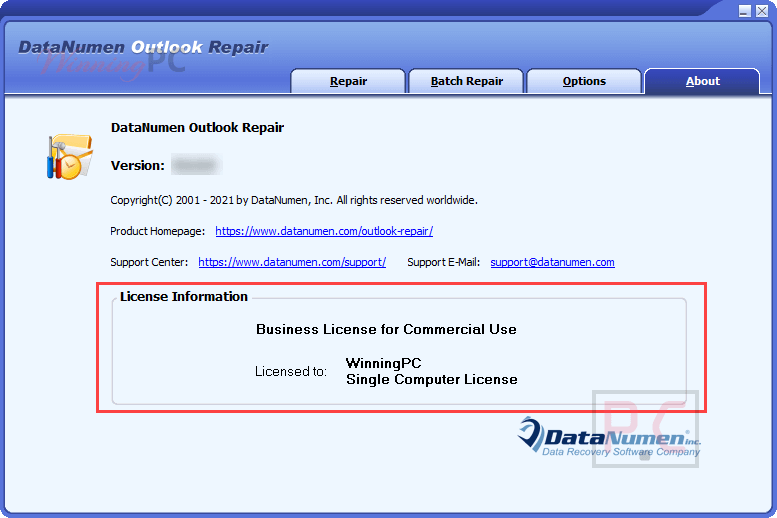
Task: Click the Single Computer License text
Action: coord(432,380)
